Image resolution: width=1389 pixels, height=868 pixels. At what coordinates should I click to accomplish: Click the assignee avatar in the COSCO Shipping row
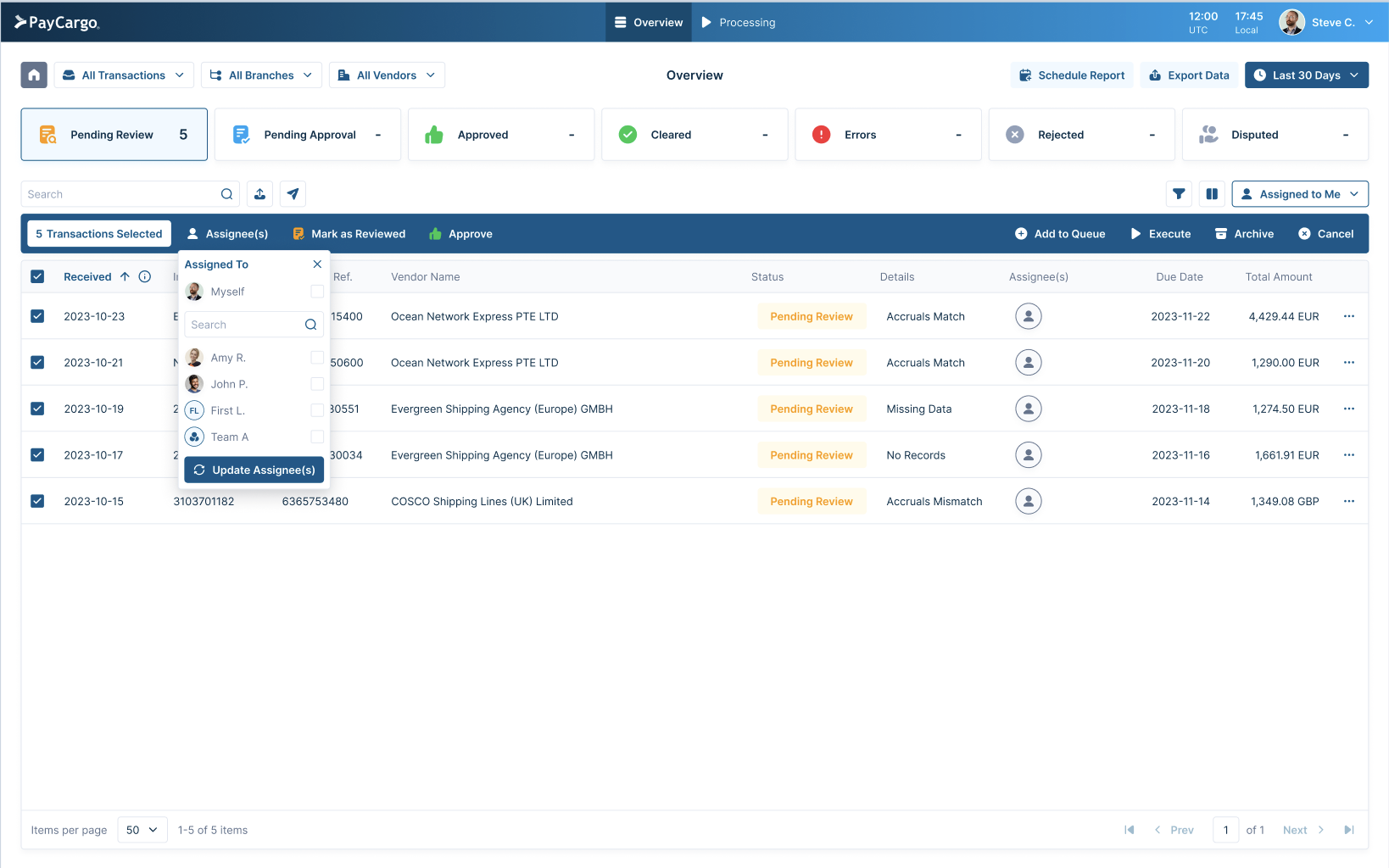click(x=1029, y=501)
